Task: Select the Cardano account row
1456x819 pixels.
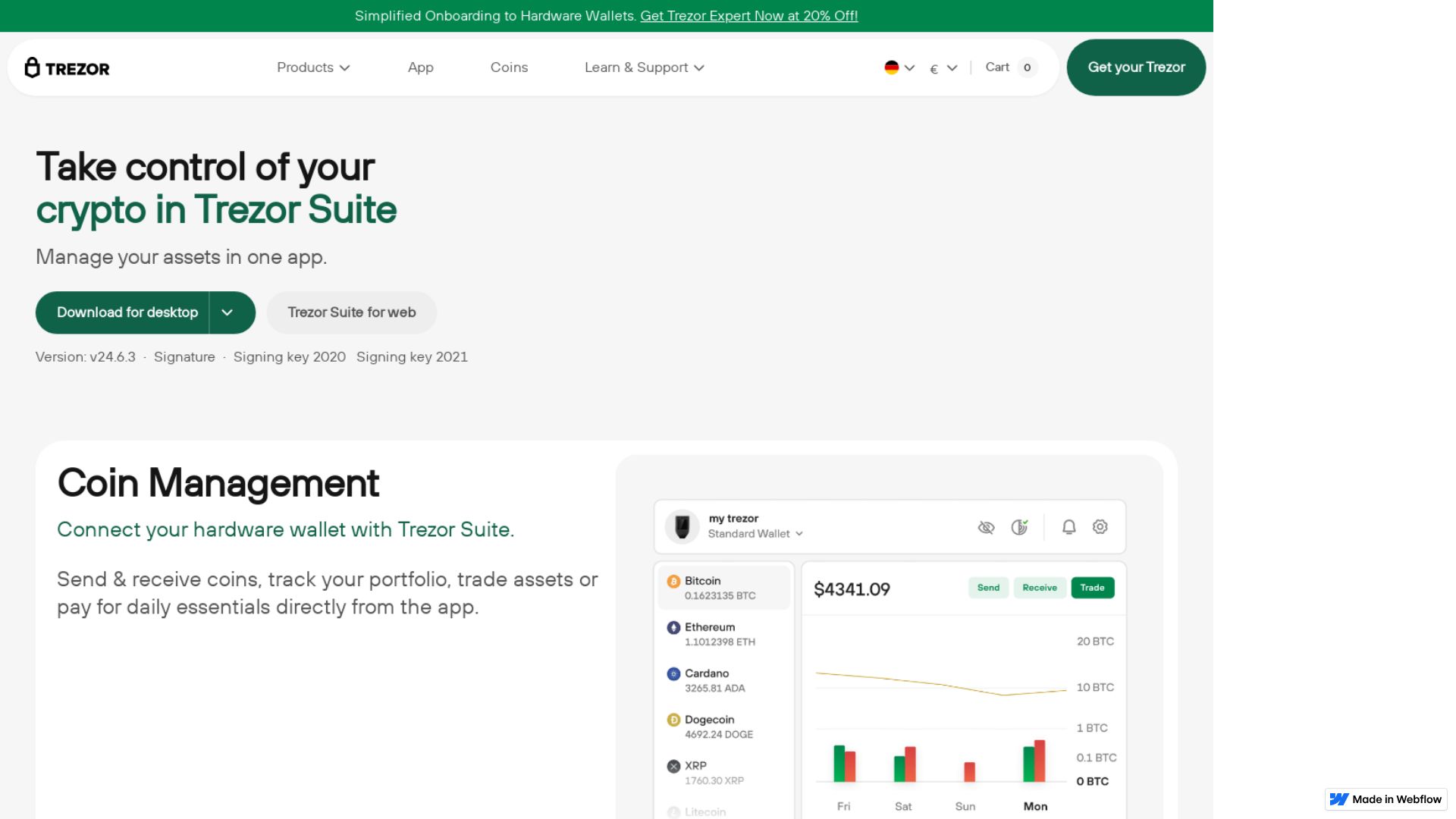Action: pyautogui.click(x=724, y=680)
